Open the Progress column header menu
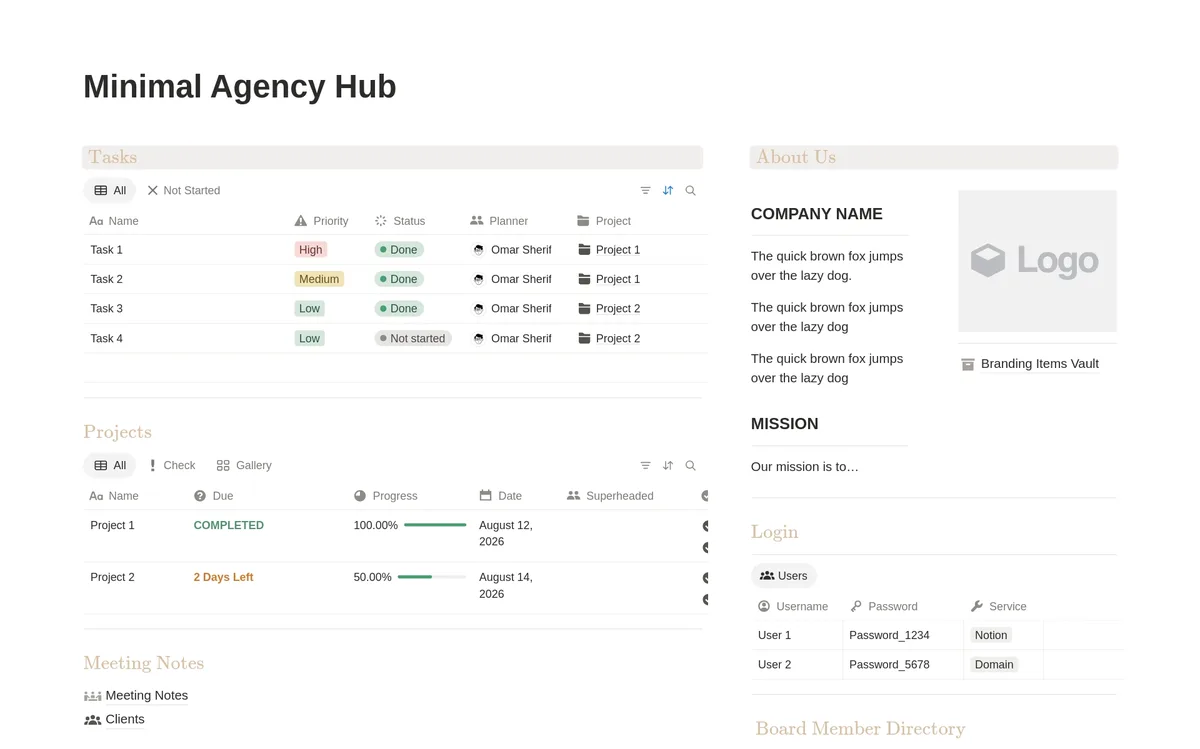The image size is (1200, 749). 386,496
